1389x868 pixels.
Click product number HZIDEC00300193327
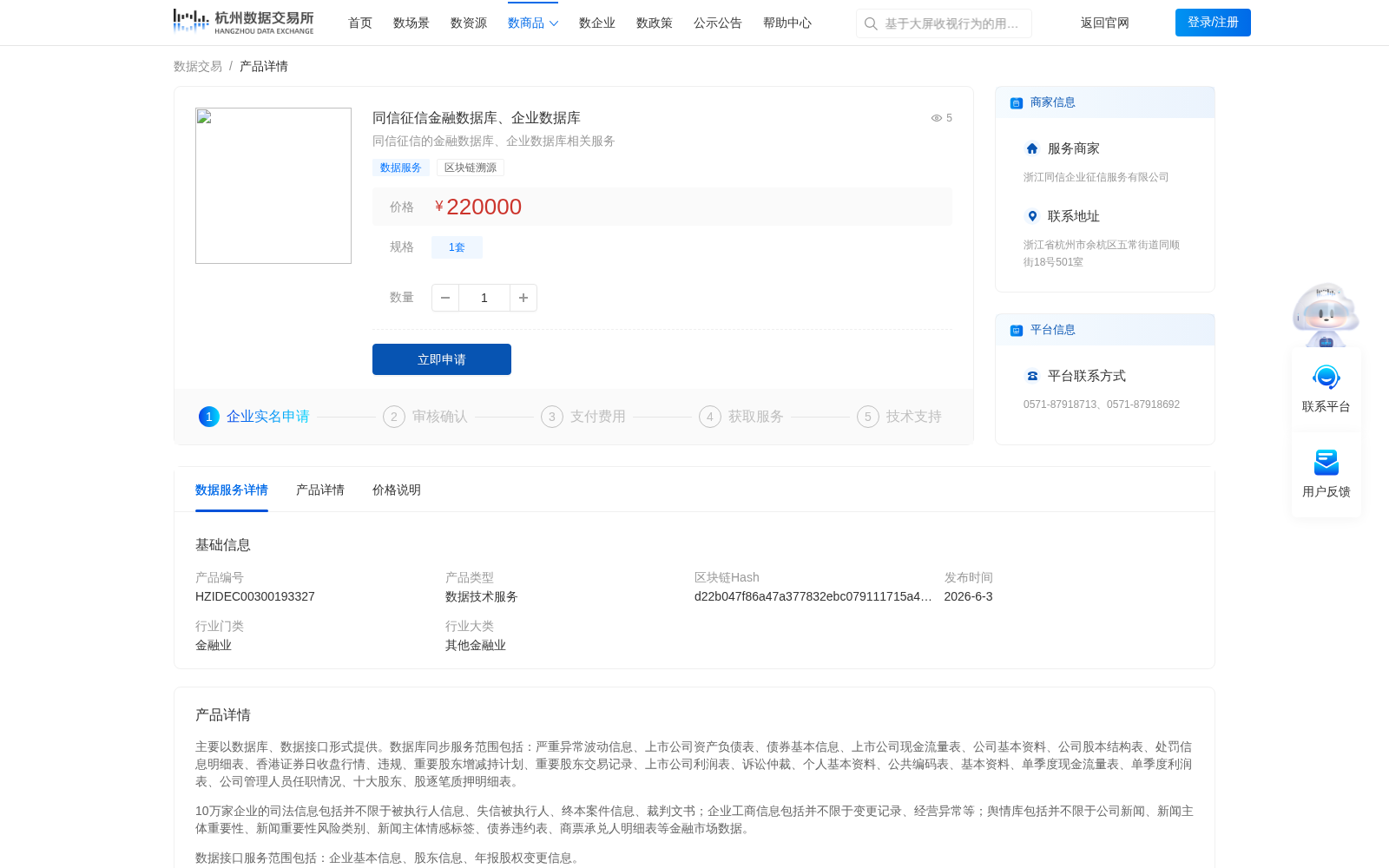pos(255,596)
